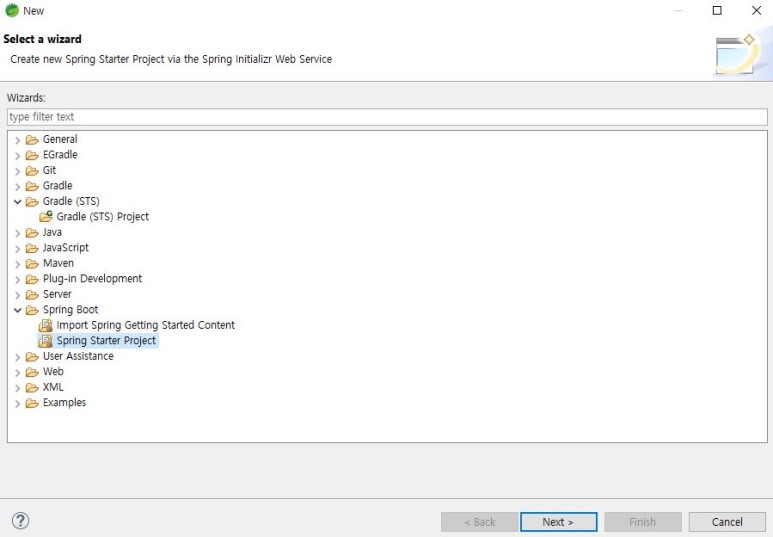Click the Spring Boot folder icon
The height and width of the screenshot is (537, 773).
(32, 310)
